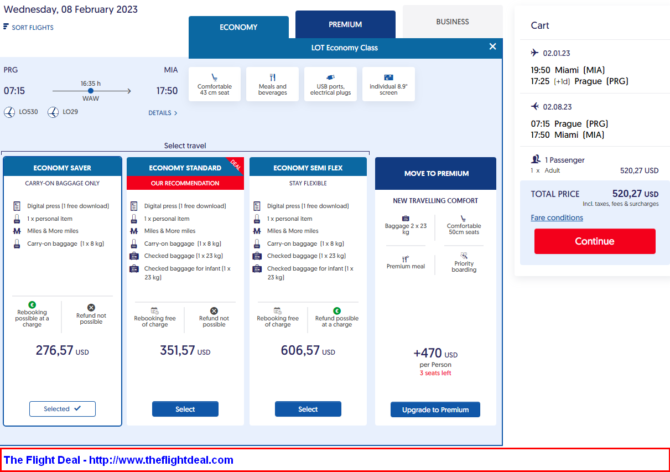
Task: Click Premium comfortable 50cm seats icon
Action: [463, 218]
